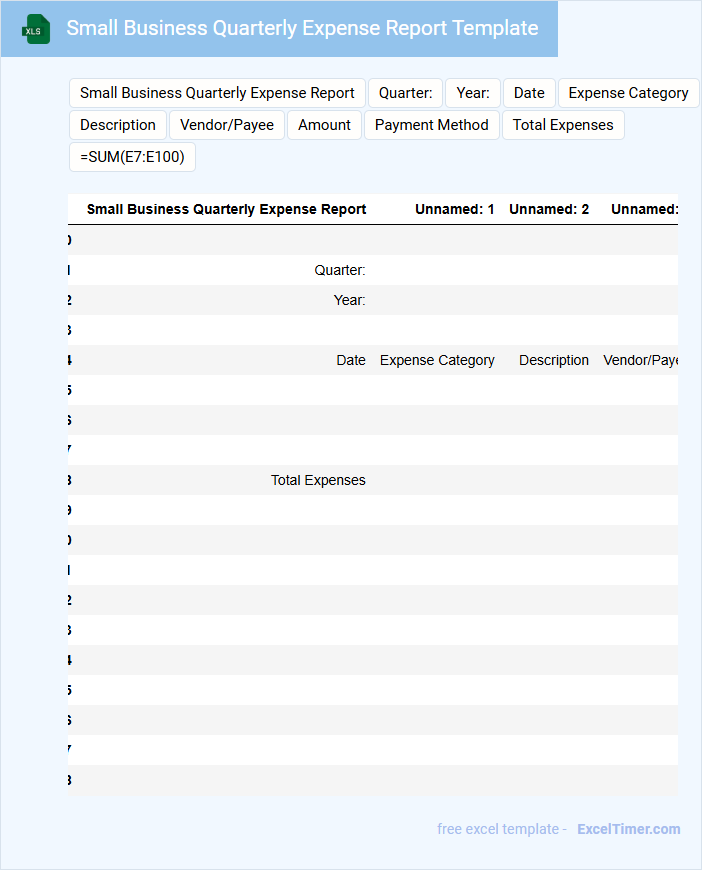Open the ExcelTimer.com link
Viewport: 702px width, 870px height.
tap(629, 829)
